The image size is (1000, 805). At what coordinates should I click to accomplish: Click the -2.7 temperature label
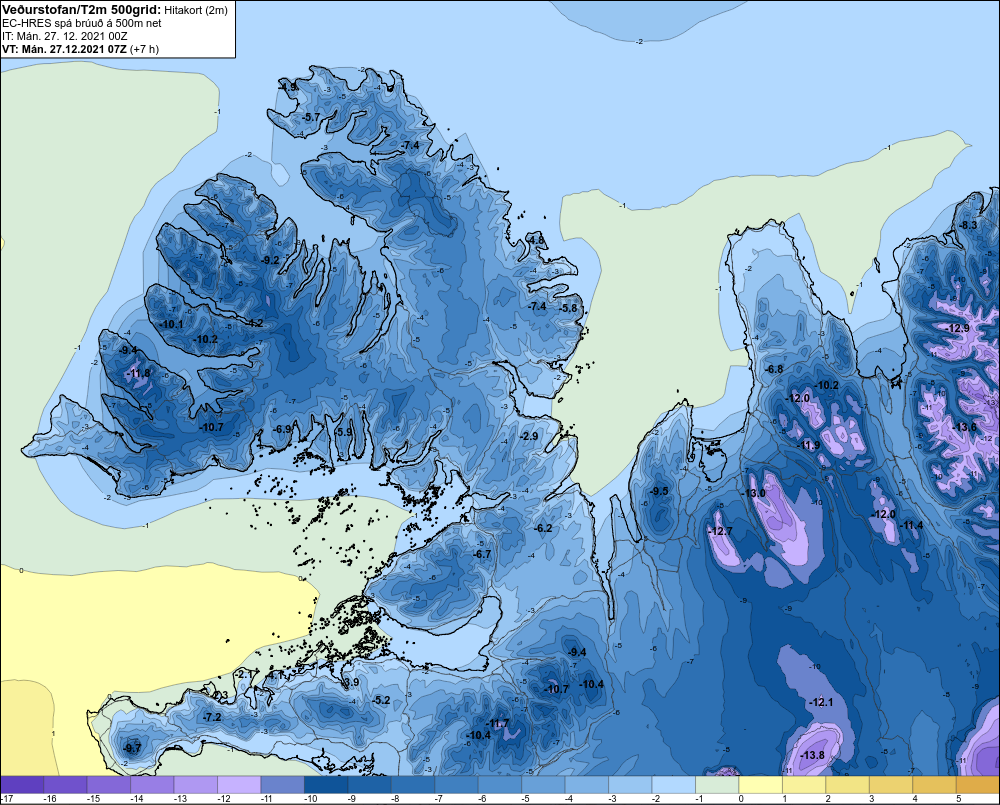(x=244, y=674)
